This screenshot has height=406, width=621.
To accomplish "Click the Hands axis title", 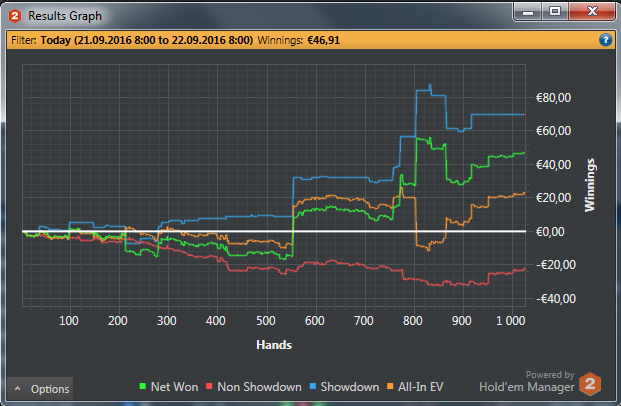I will click(x=274, y=345).
